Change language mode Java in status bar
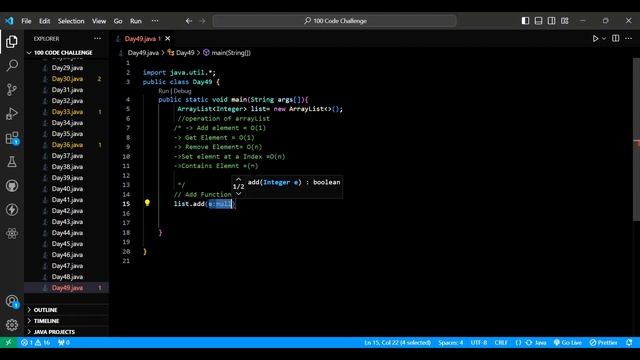640x360 pixels. 540,342
